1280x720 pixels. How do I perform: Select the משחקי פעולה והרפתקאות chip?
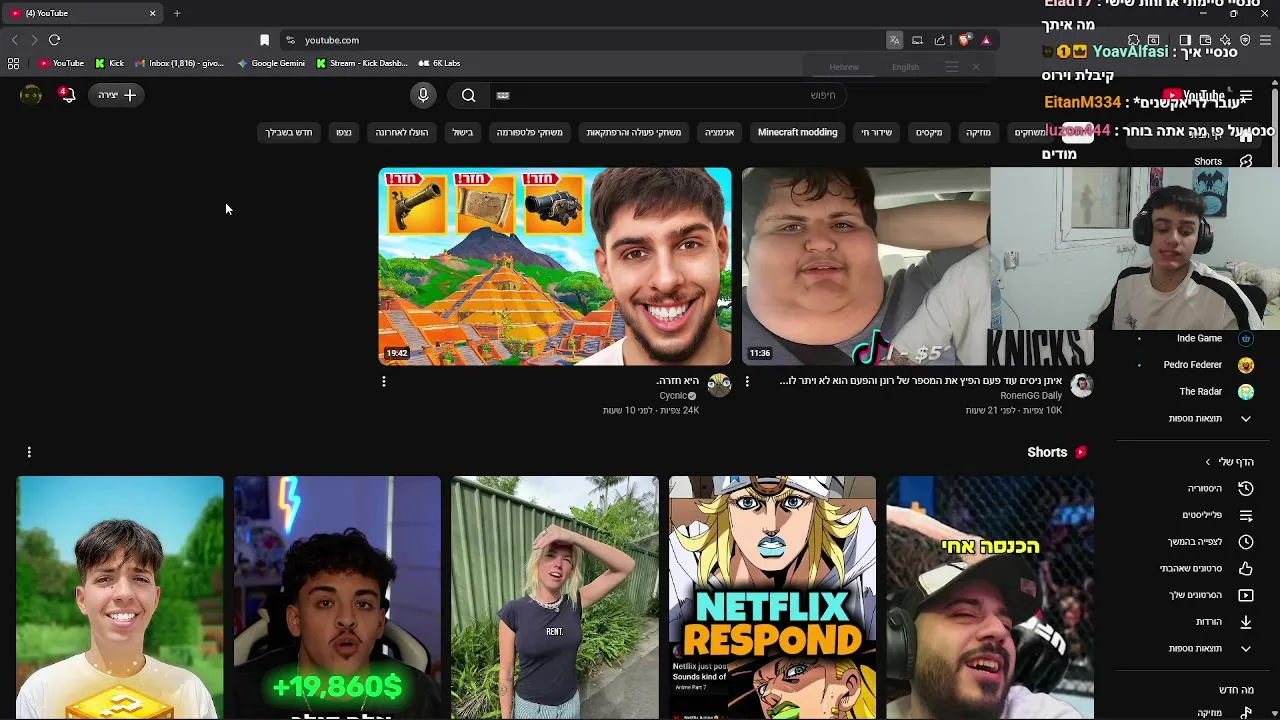coord(634,132)
